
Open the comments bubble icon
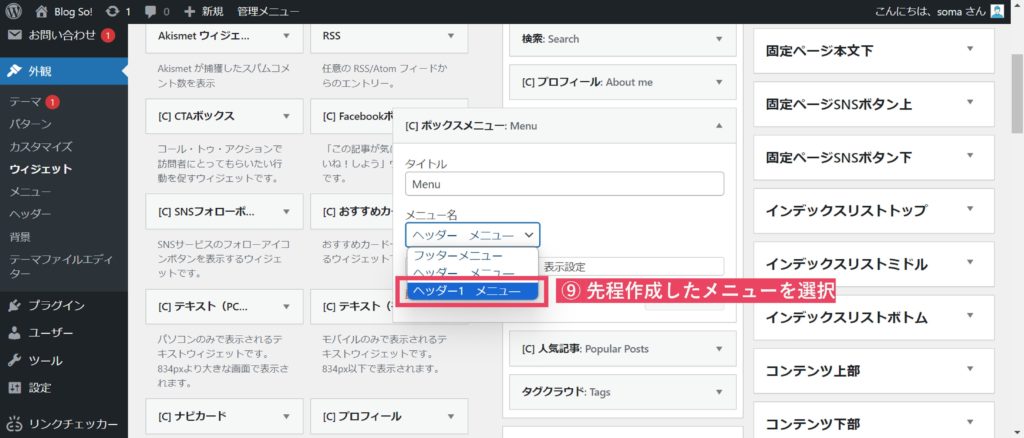(151, 12)
